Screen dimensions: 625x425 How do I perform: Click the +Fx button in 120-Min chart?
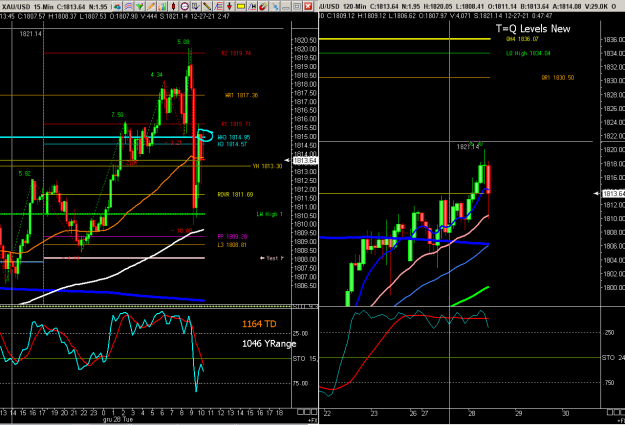(621, 420)
